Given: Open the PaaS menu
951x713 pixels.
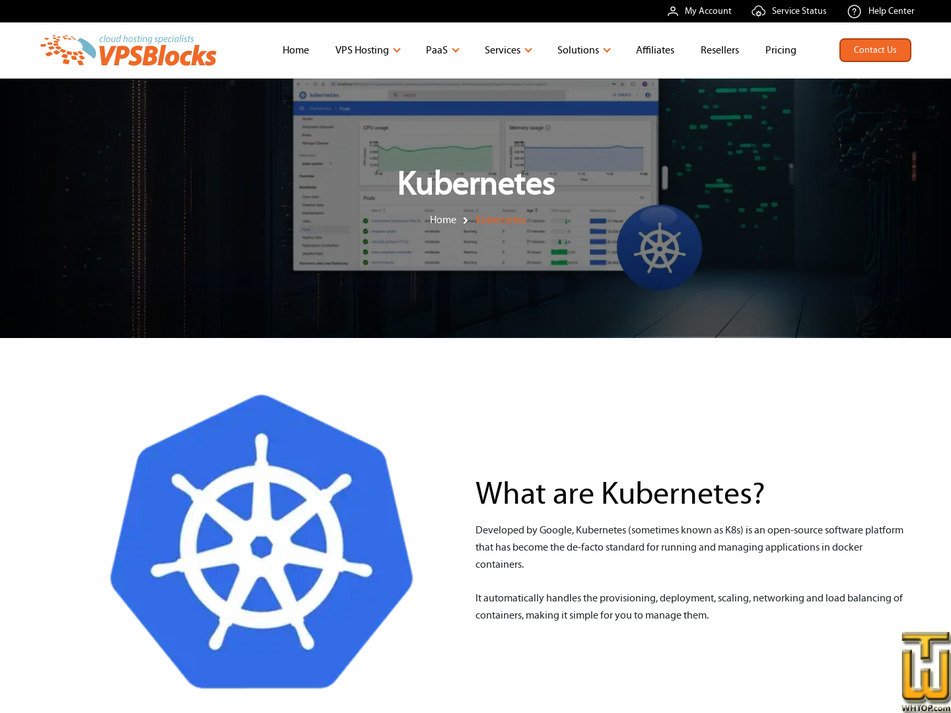Looking at the screenshot, I should tap(436, 50).
